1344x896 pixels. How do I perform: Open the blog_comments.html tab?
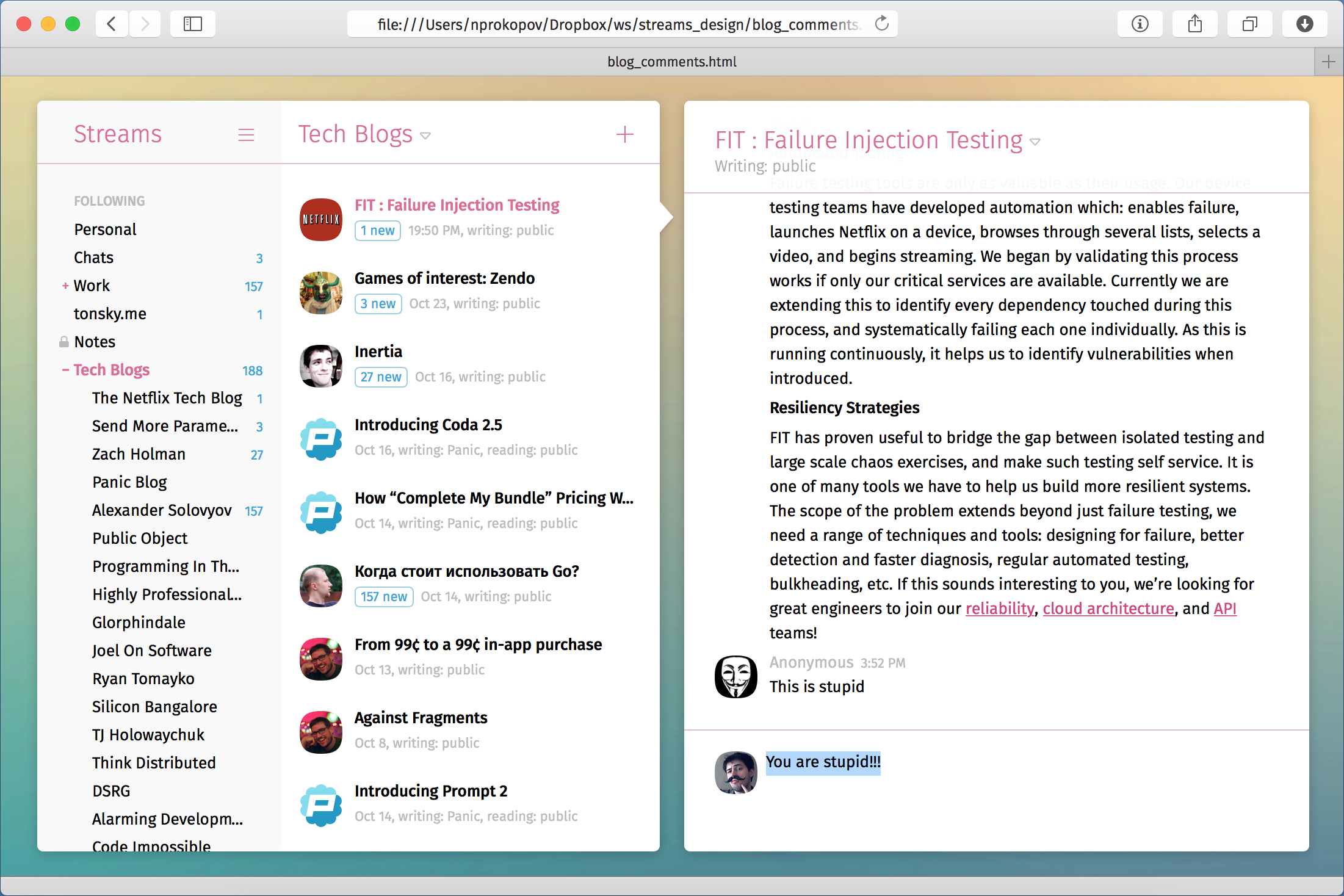pos(671,62)
